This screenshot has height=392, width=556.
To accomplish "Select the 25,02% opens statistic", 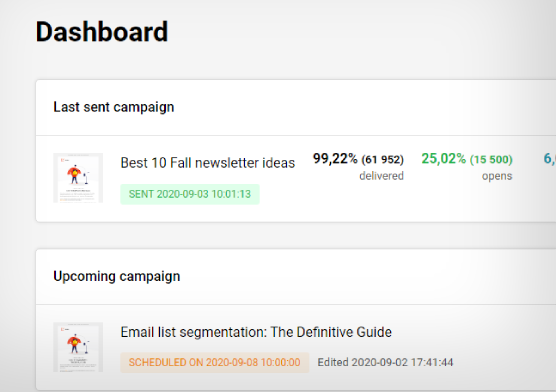I will [467, 166].
